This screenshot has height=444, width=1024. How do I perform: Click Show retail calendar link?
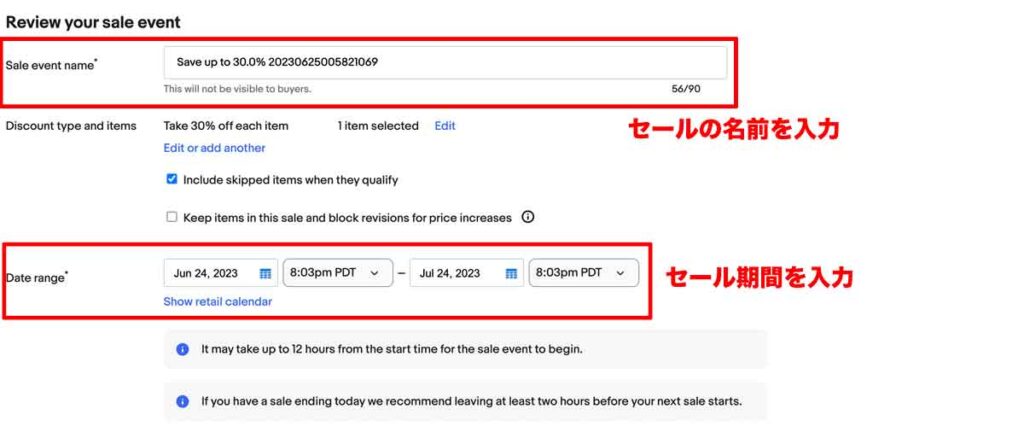217,302
